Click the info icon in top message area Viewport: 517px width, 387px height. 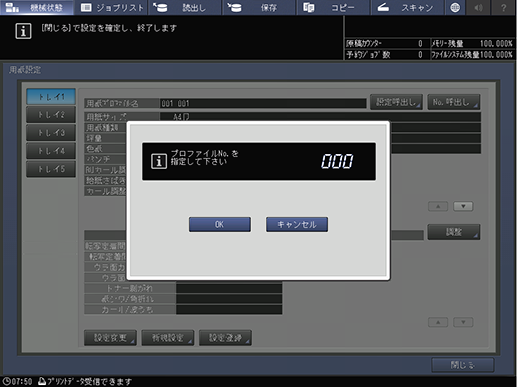tap(23, 31)
